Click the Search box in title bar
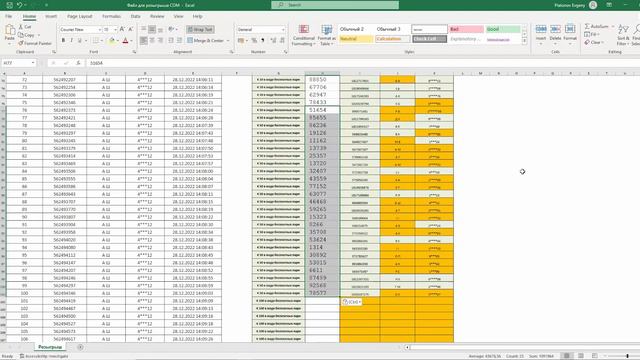The image size is (640, 360). pos(335,5)
